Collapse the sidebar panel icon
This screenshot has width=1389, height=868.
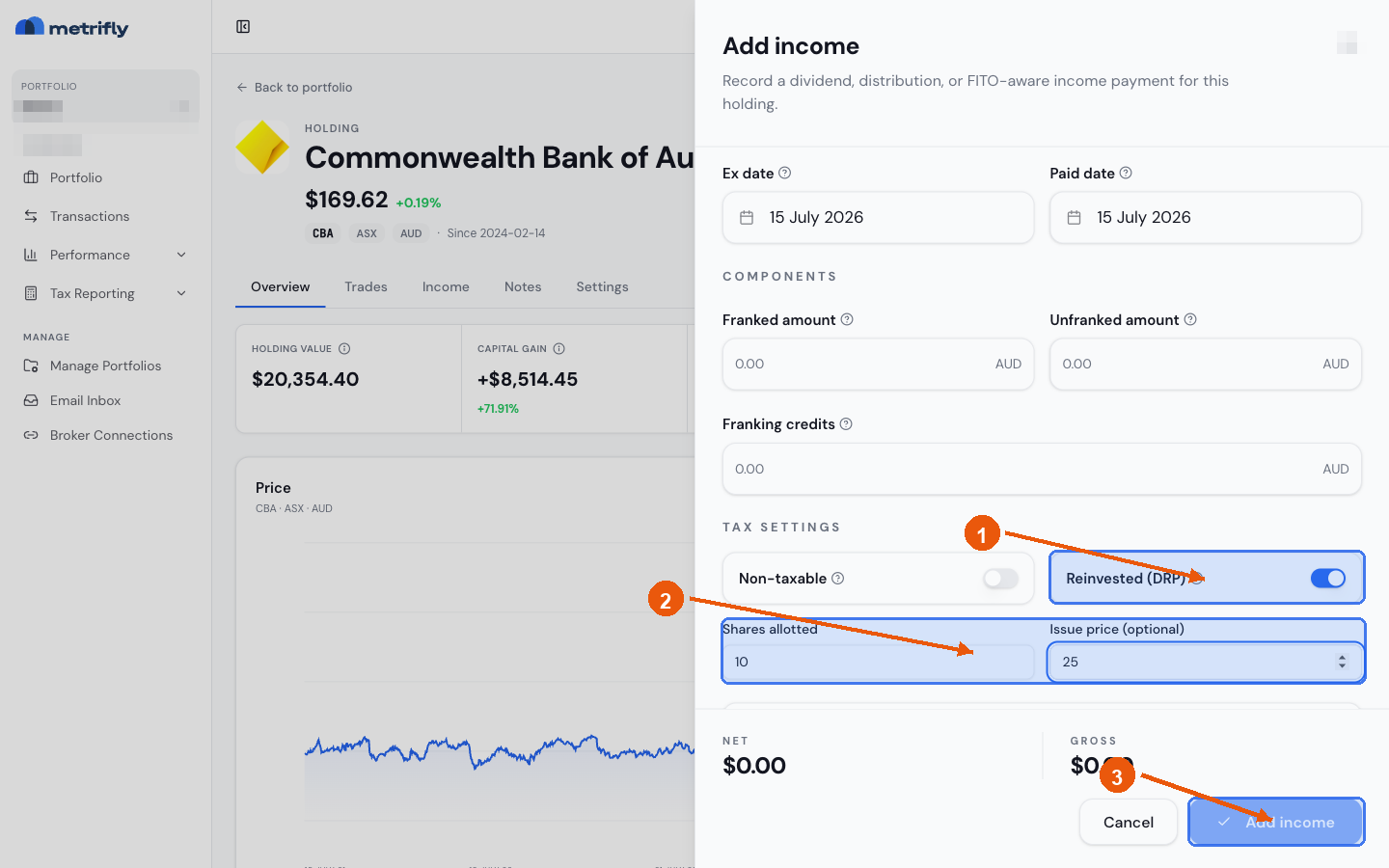click(243, 27)
